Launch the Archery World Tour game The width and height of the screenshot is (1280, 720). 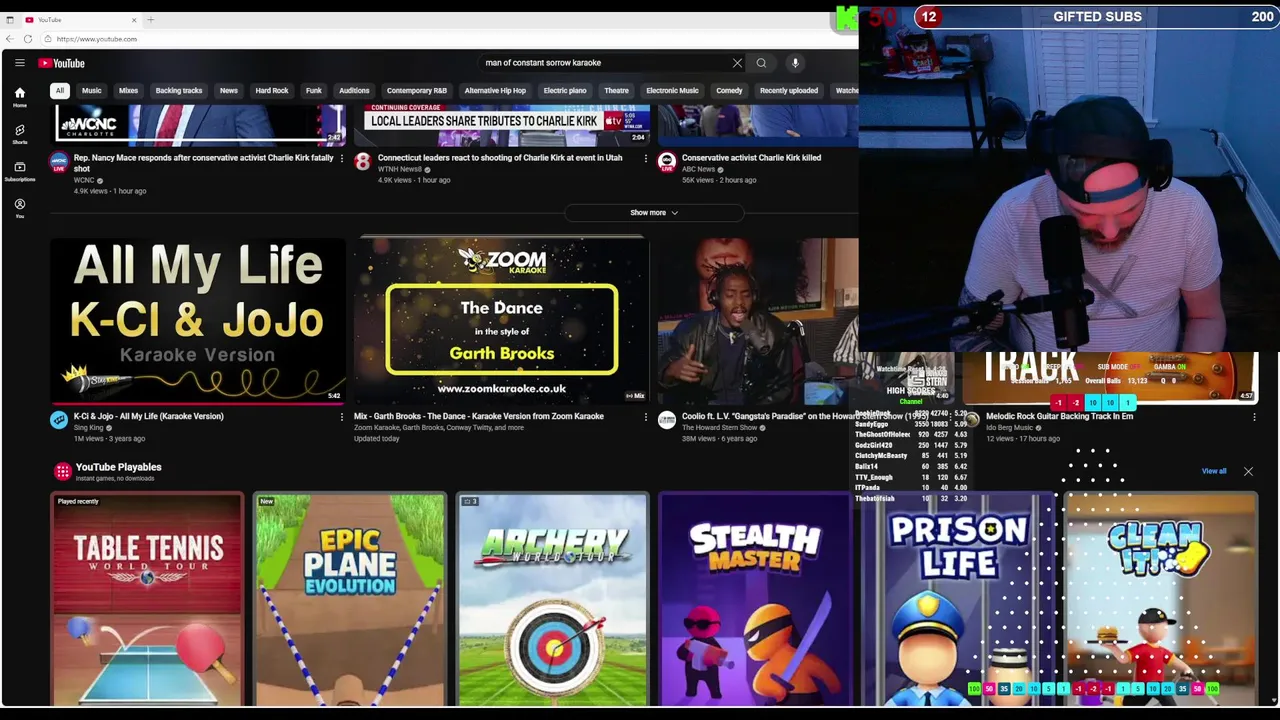pos(552,600)
